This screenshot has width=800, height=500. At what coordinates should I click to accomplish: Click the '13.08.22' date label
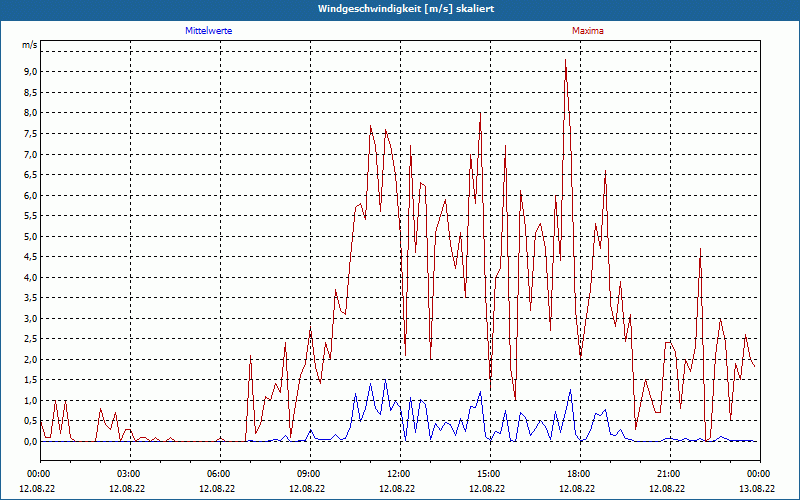coord(757,488)
